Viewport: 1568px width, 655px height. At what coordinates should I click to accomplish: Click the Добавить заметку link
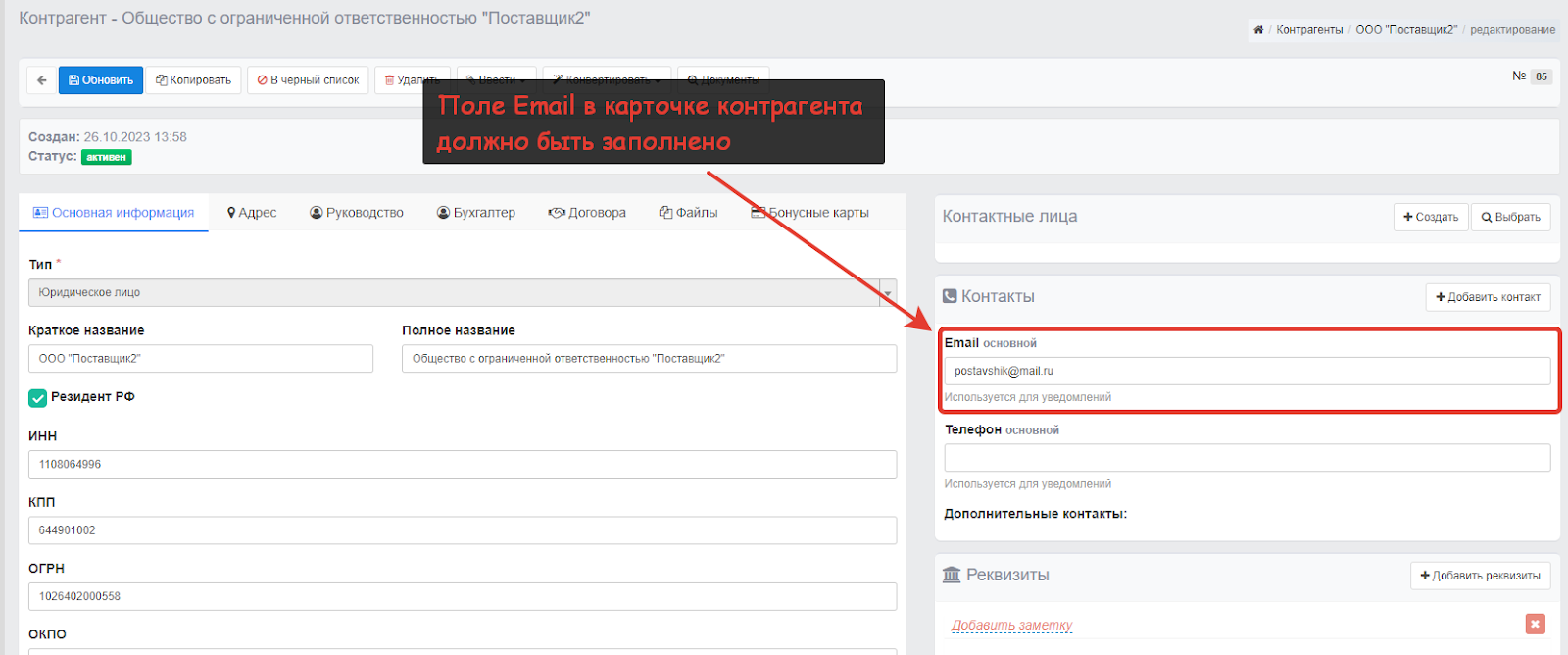point(1012,625)
